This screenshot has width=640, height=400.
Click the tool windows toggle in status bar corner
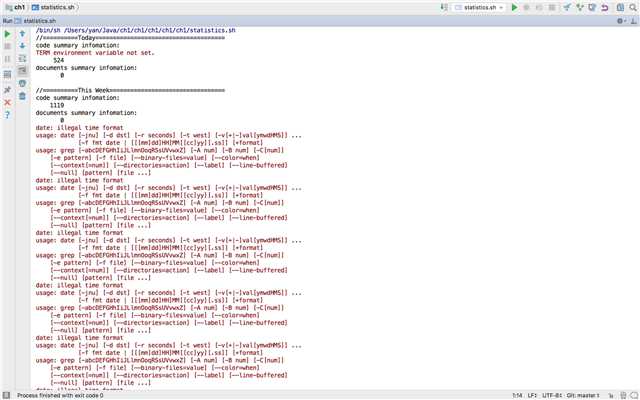pyautogui.click(x=7, y=395)
